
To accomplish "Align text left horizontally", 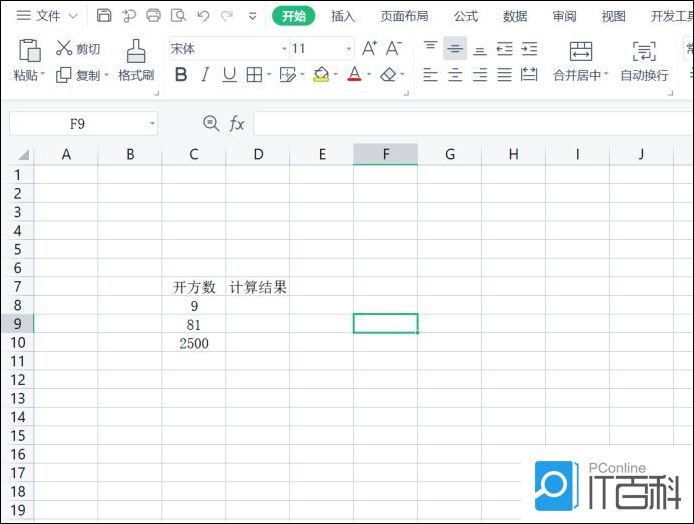I will pos(430,75).
